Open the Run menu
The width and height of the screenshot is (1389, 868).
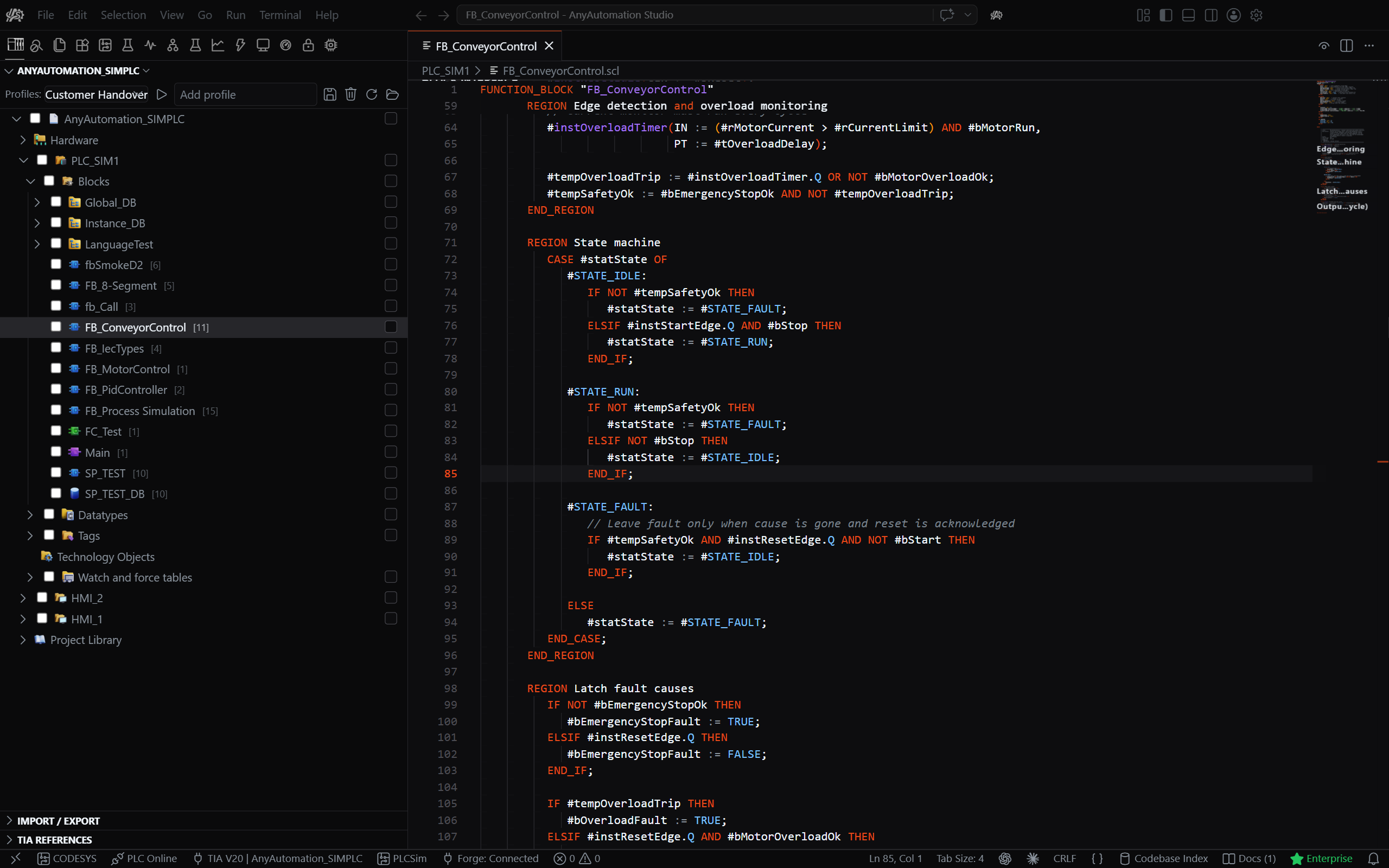coord(235,15)
